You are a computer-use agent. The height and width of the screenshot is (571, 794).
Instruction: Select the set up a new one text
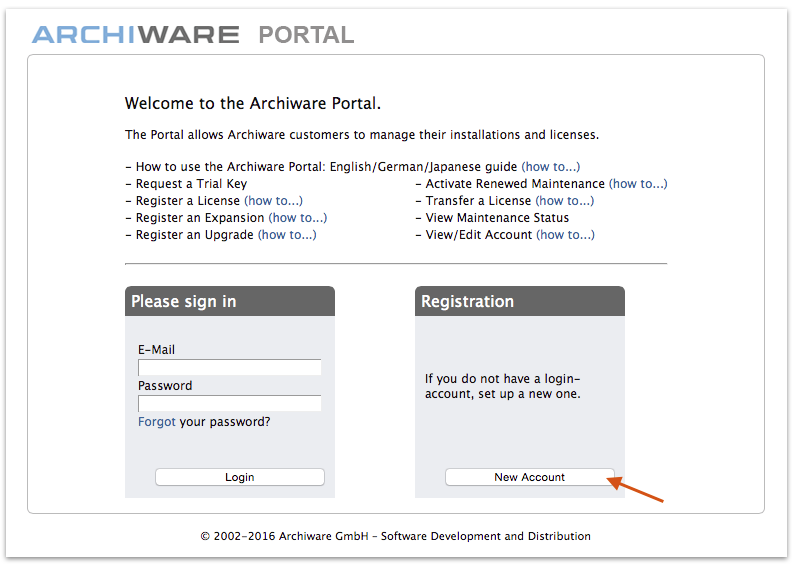coord(529,394)
